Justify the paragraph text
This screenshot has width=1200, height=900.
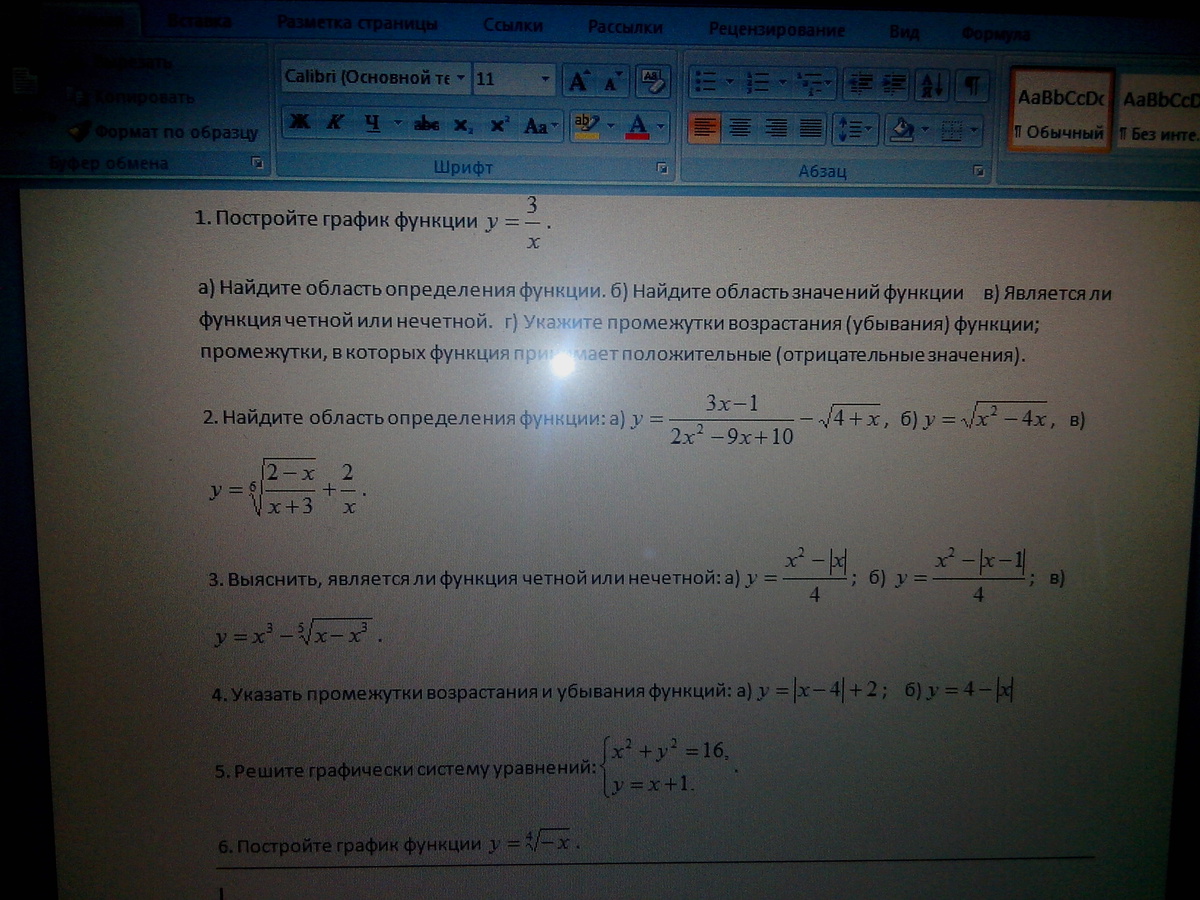(811, 127)
